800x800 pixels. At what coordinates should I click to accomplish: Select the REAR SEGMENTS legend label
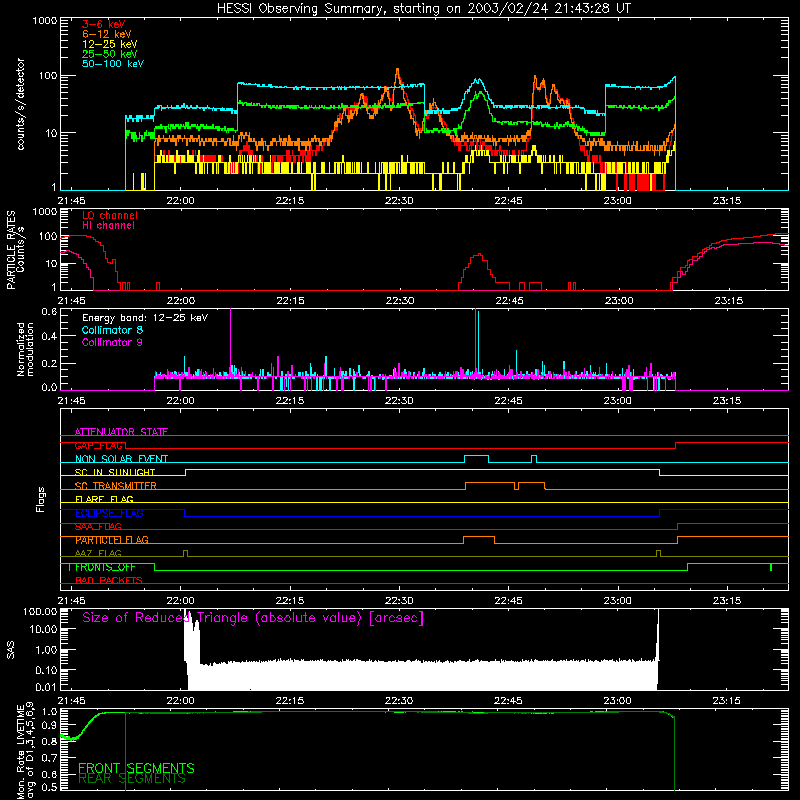click(132, 779)
